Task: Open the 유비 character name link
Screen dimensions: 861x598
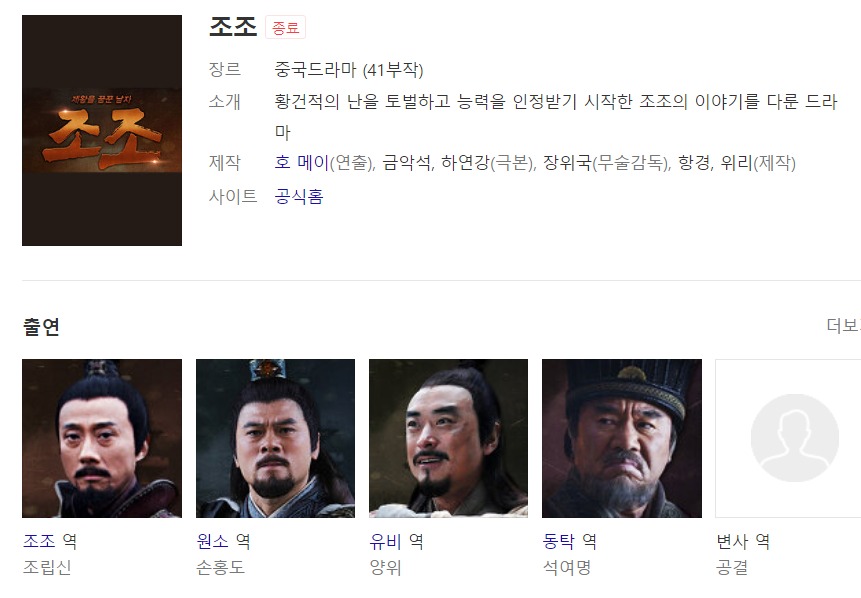Action: point(385,541)
